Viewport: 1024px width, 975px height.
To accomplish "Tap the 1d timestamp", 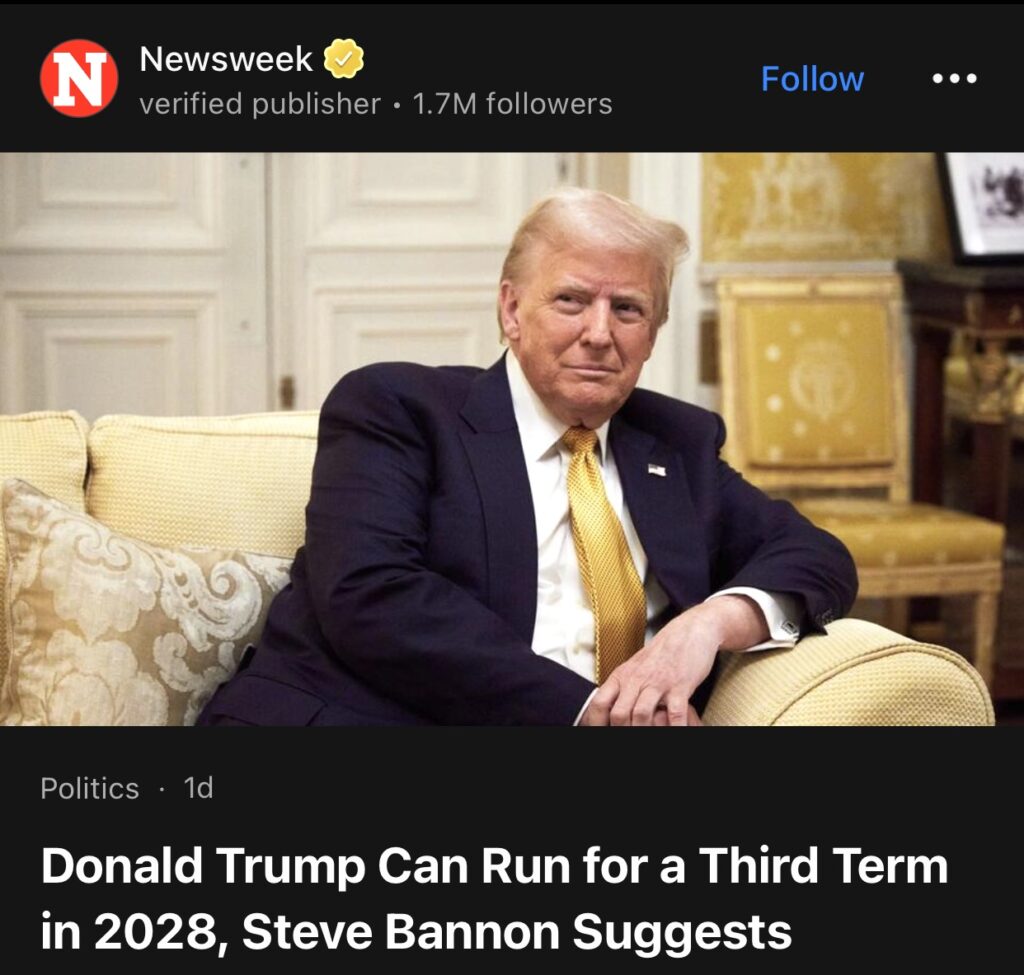I will click(x=199, y=788).
